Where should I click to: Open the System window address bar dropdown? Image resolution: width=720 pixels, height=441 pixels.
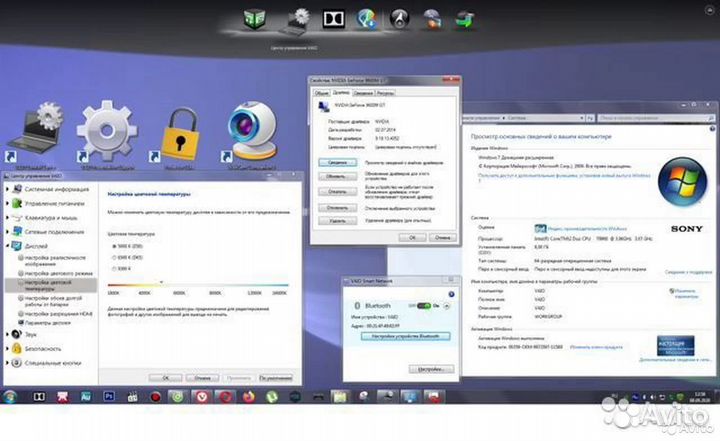[581, 118]
